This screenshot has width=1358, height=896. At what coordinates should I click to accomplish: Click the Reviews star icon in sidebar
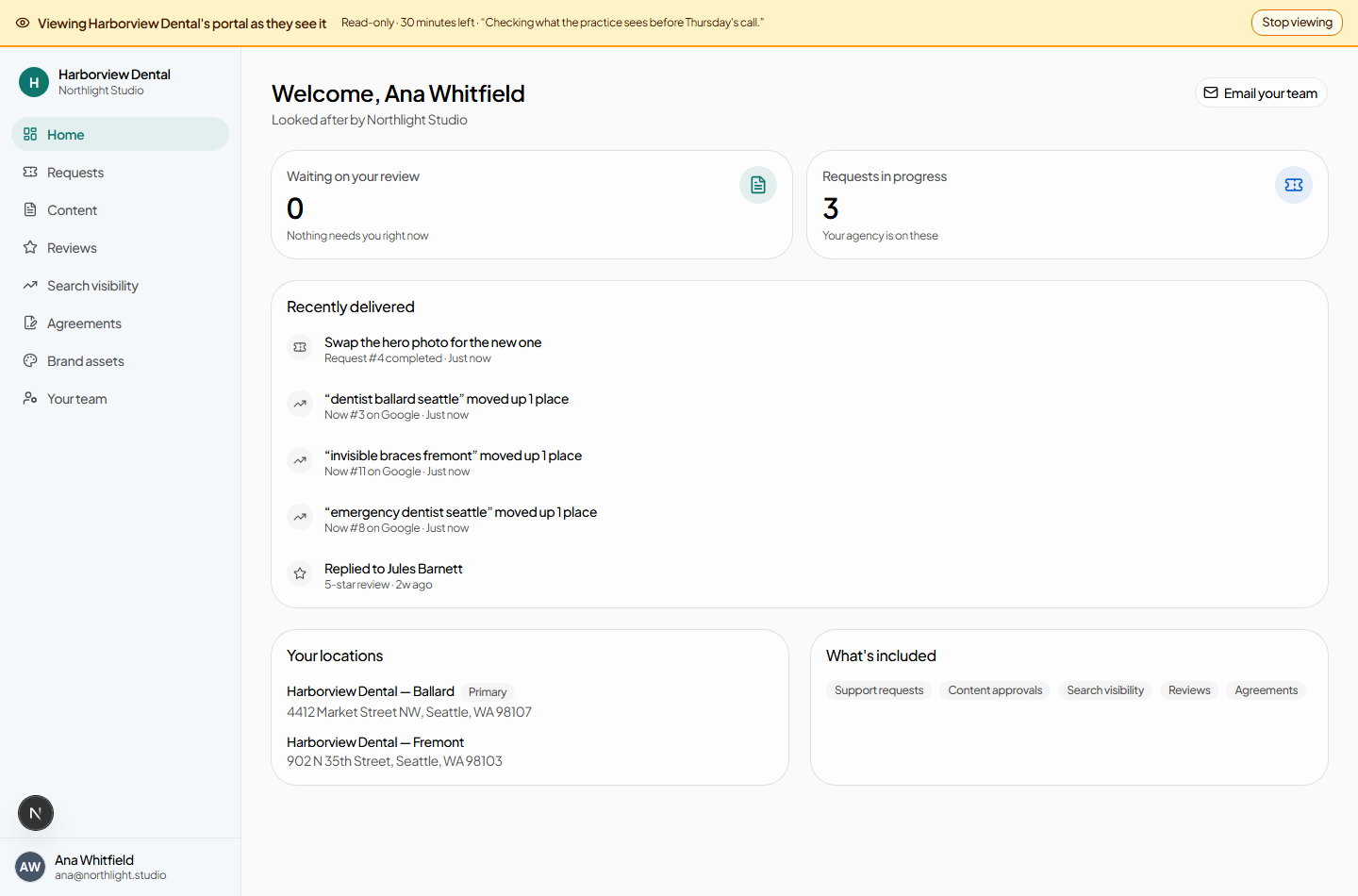click(30, 247)
